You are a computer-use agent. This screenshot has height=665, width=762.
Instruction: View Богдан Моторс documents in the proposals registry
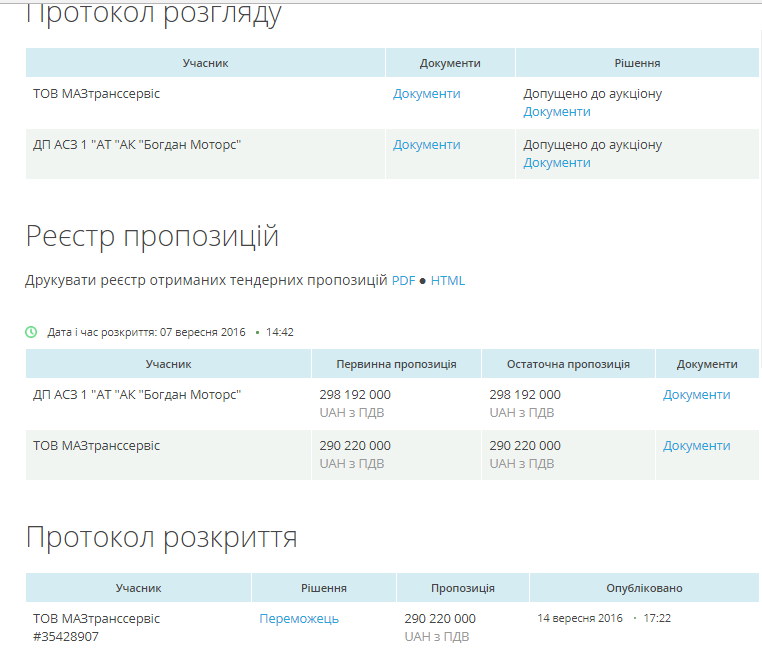coord(696,395)
